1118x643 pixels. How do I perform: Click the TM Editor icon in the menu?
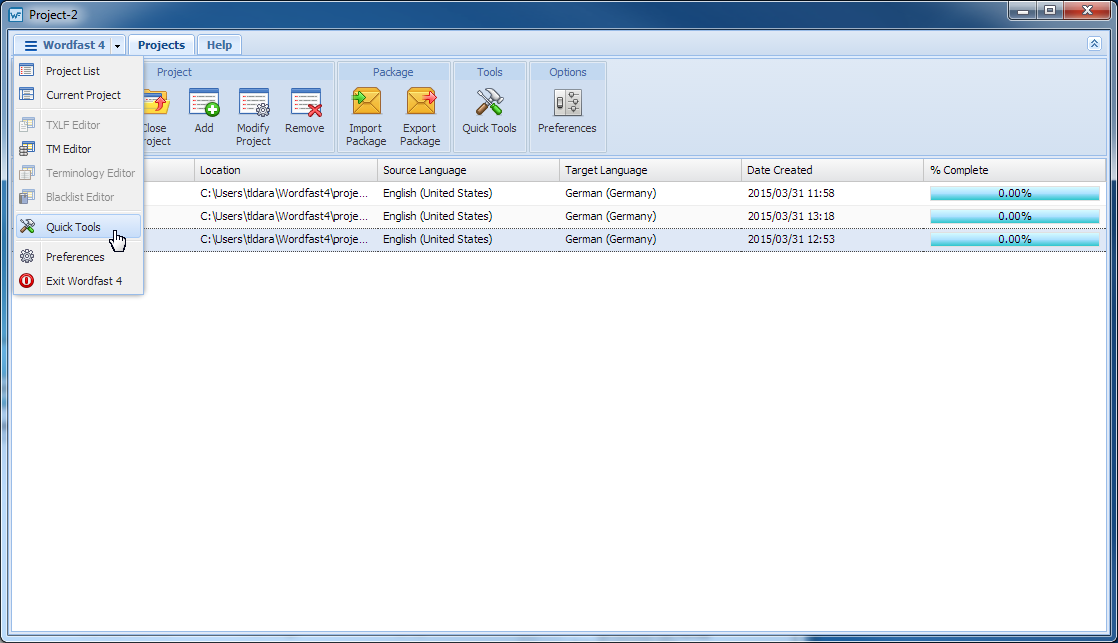click(x=26, y=148)
